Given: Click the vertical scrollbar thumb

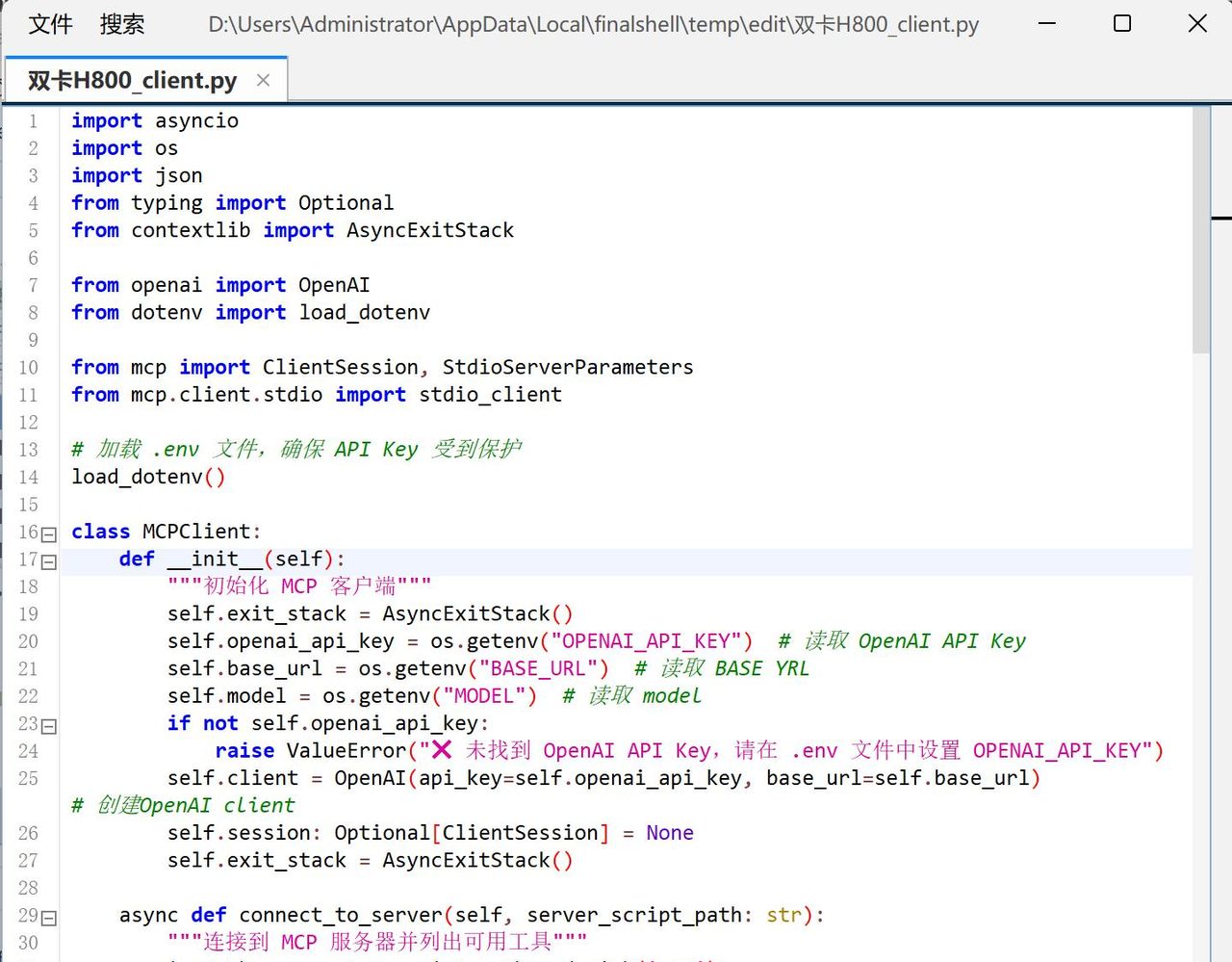Looking at the screenshot, I should (x=1200, y=231).
